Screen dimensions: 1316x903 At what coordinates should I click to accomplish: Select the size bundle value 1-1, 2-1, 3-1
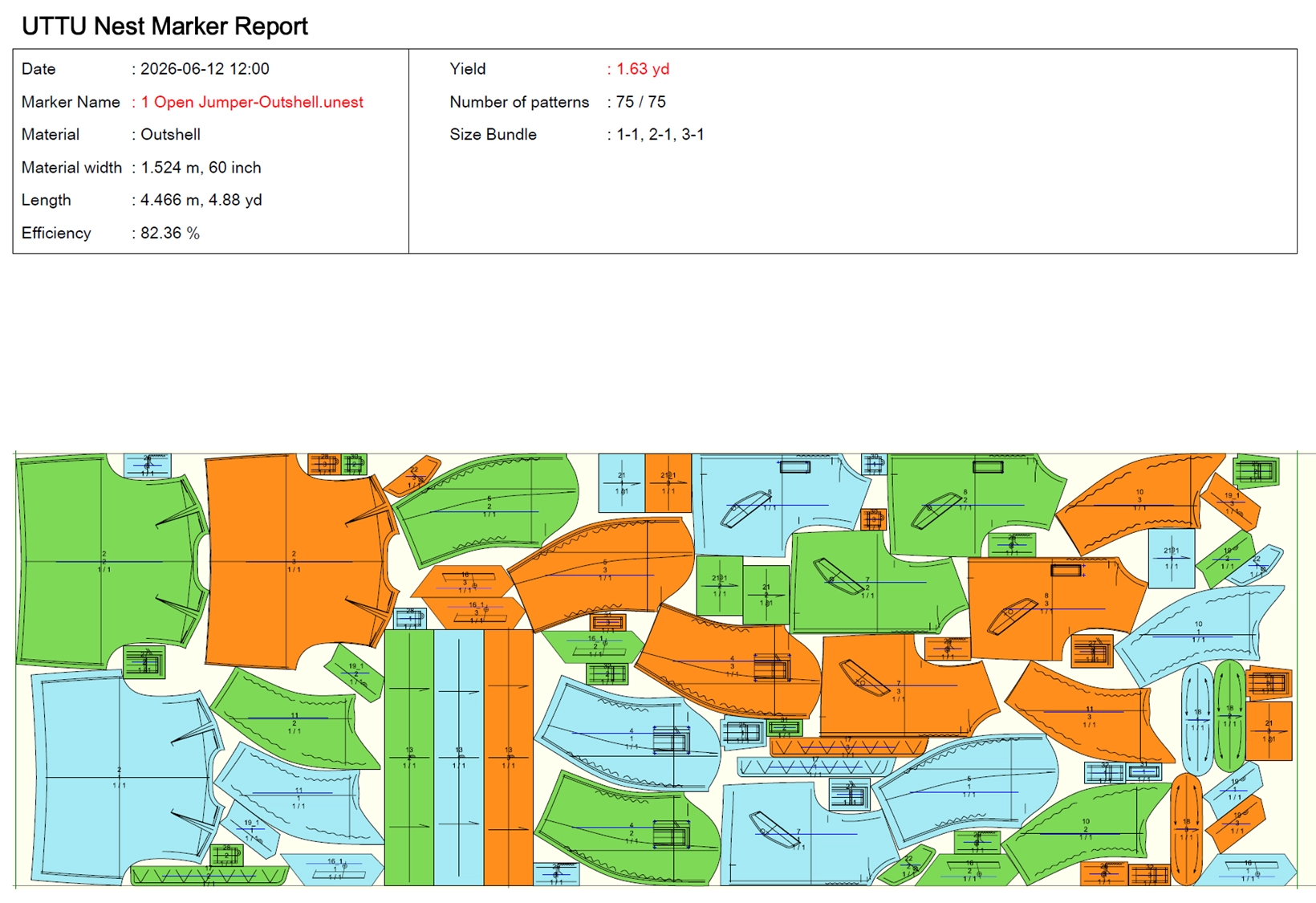click(x=660, y=135)
